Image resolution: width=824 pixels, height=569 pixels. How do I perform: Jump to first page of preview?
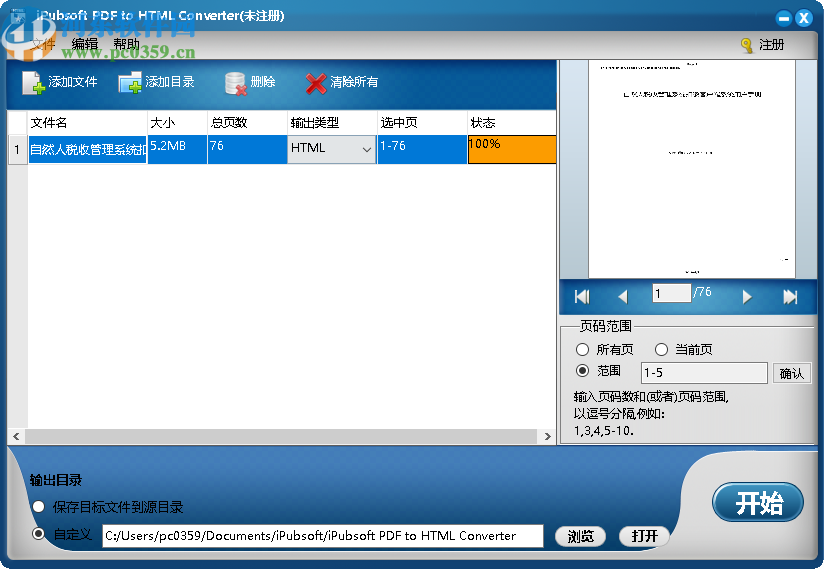pos(582,297)
